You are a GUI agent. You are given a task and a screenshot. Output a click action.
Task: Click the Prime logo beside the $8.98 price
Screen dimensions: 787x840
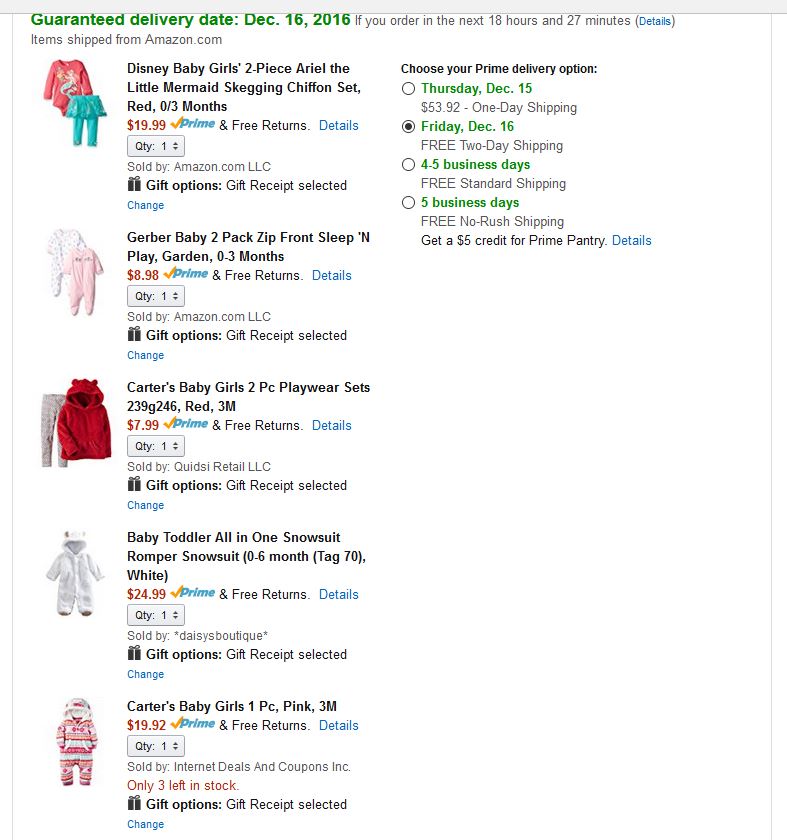click(x=186, y=274)
